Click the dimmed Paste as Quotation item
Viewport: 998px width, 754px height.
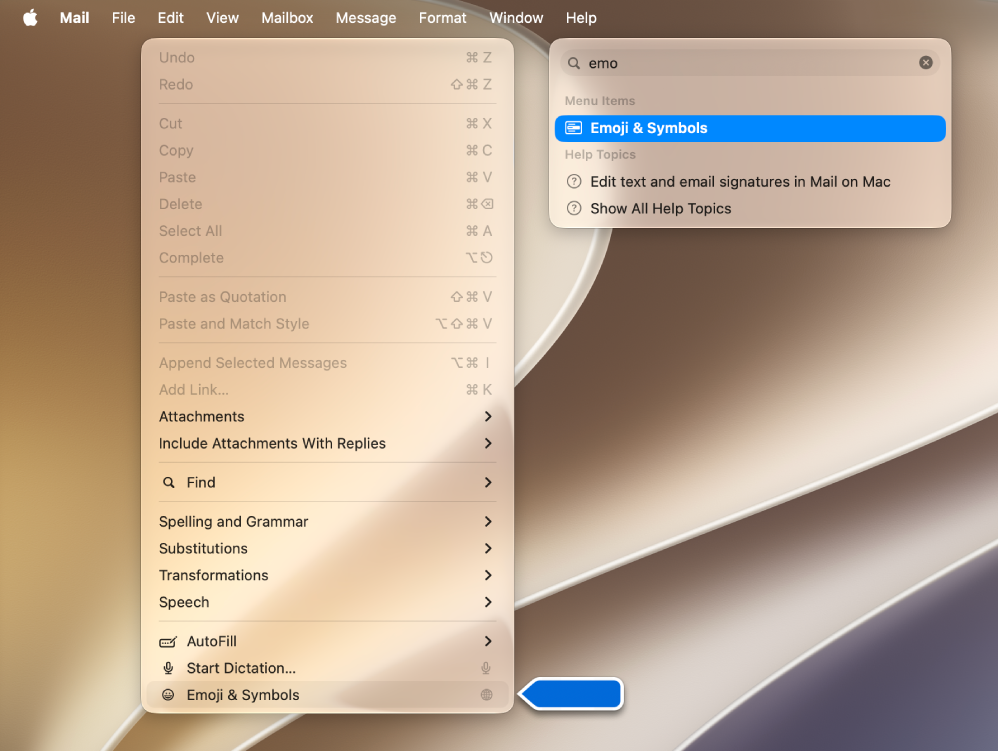point(327,297)
